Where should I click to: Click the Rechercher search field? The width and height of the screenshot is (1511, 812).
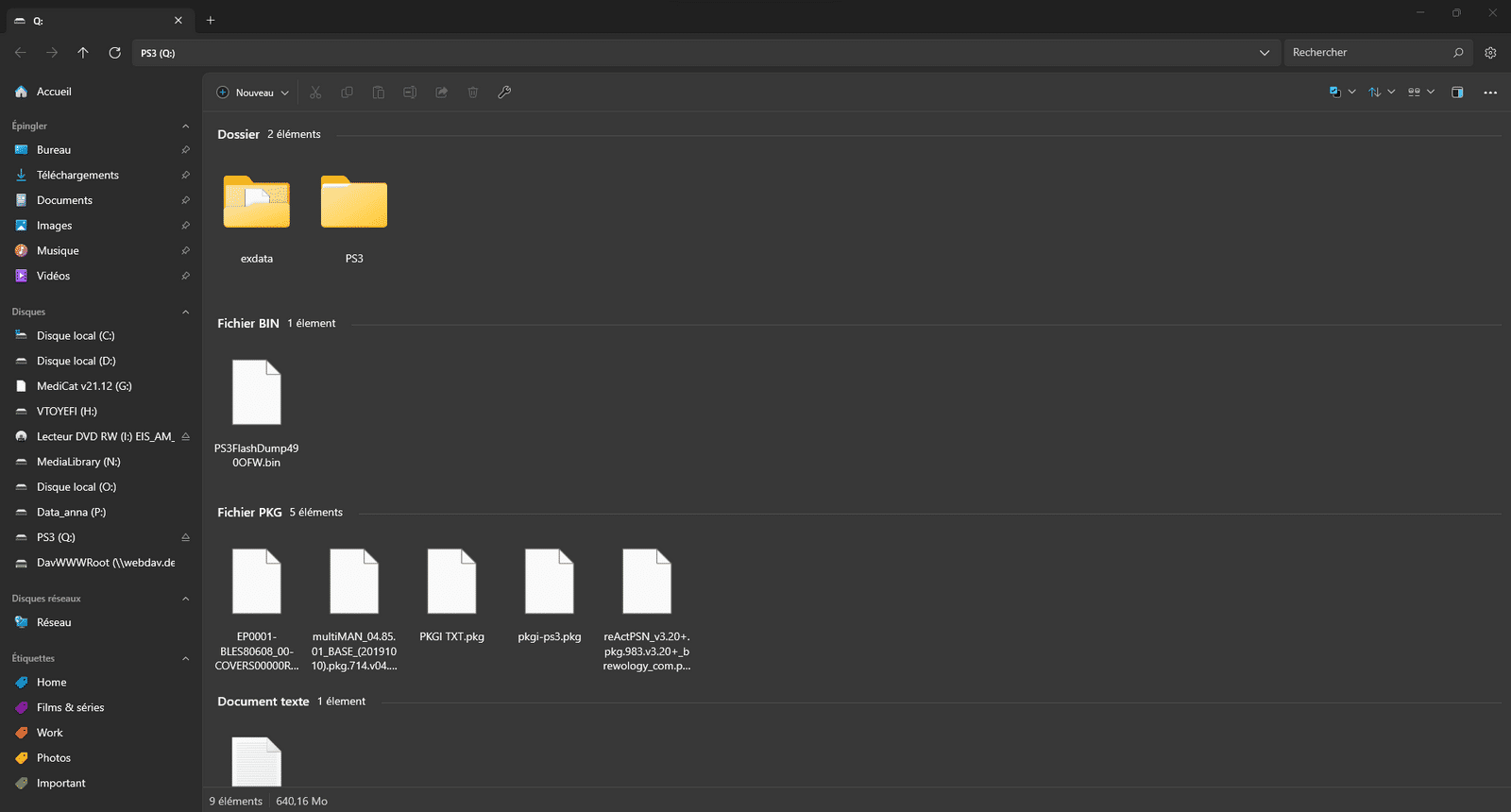pyautogui.click(x=1377, y=53)
